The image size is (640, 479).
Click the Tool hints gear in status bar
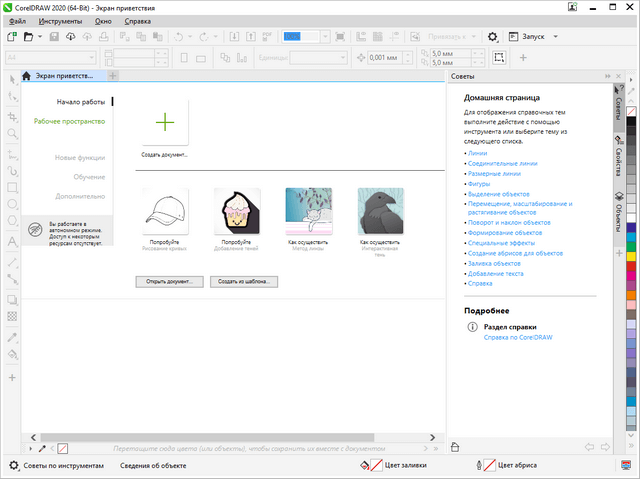coord(13,466)
